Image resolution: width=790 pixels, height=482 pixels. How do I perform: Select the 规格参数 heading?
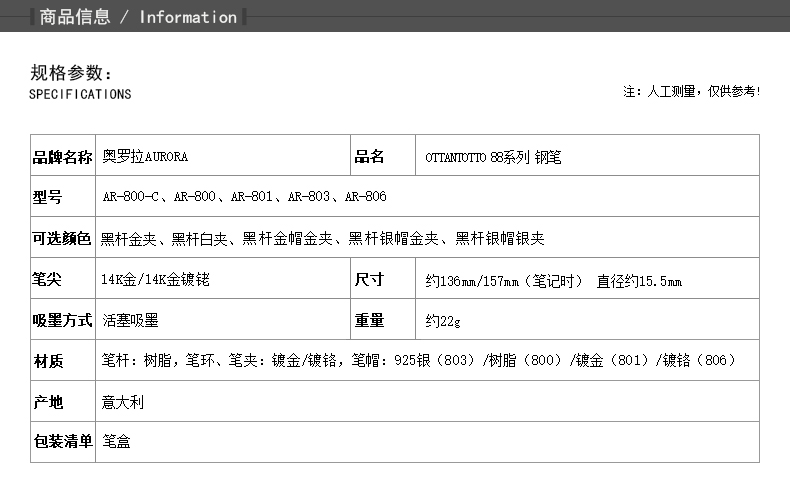[71, 73]
